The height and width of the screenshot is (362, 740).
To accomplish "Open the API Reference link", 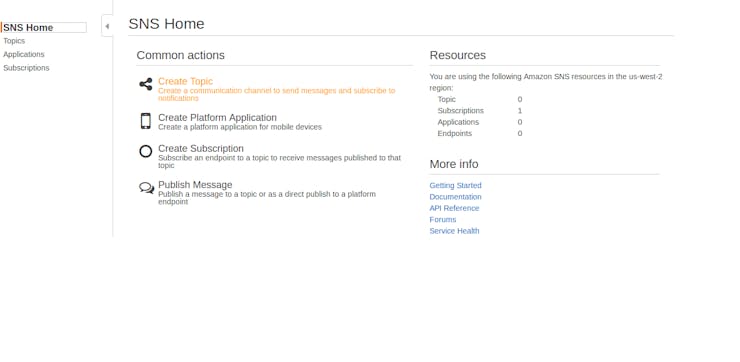I will coord(454,208).
